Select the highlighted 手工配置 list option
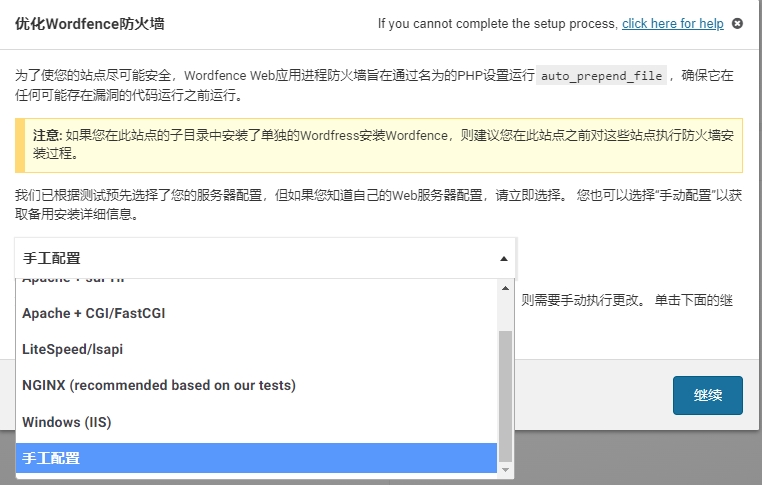Screen dimensions: 762x485 pos(256,458)
